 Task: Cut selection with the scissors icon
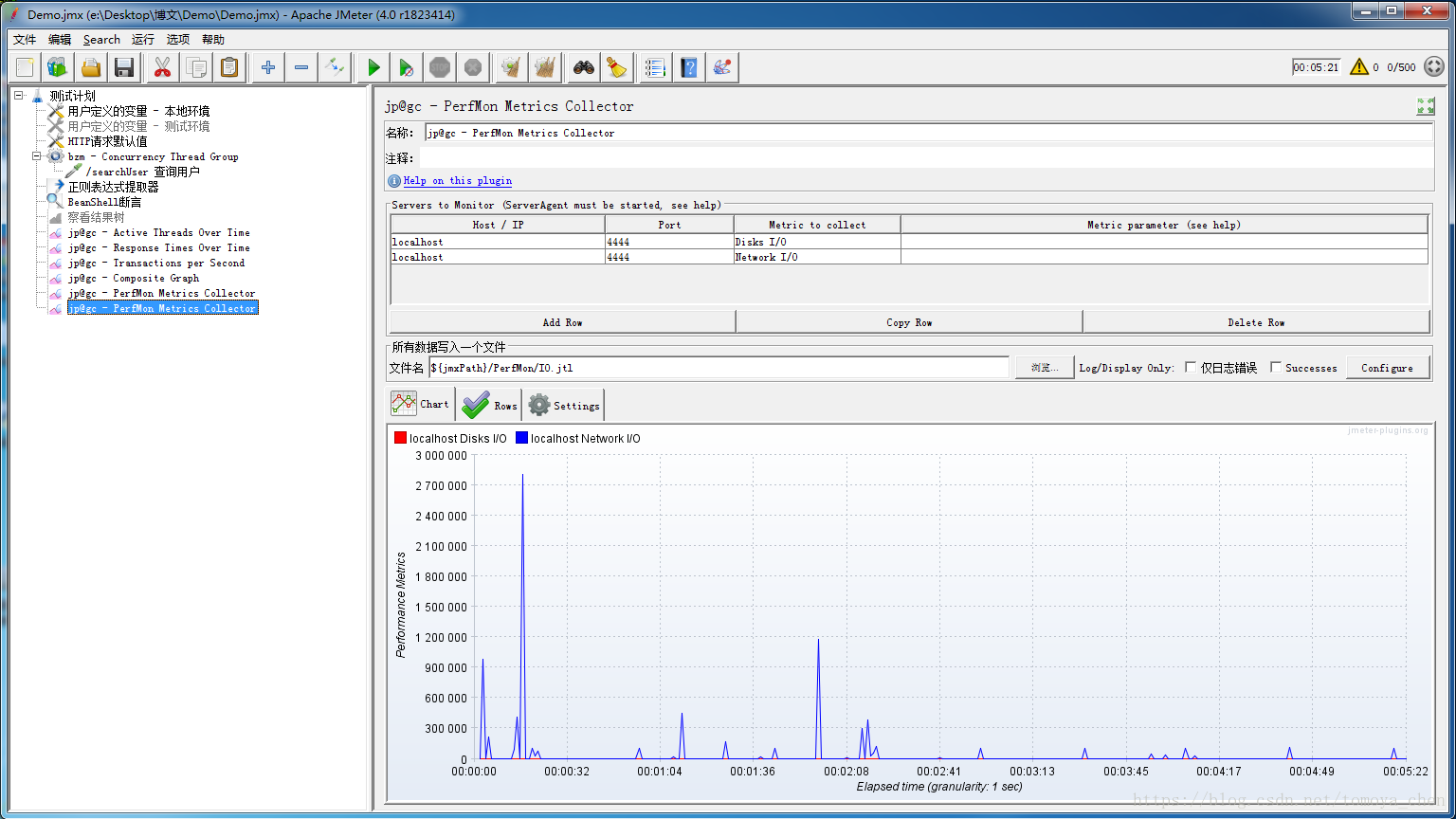[163, 67]
